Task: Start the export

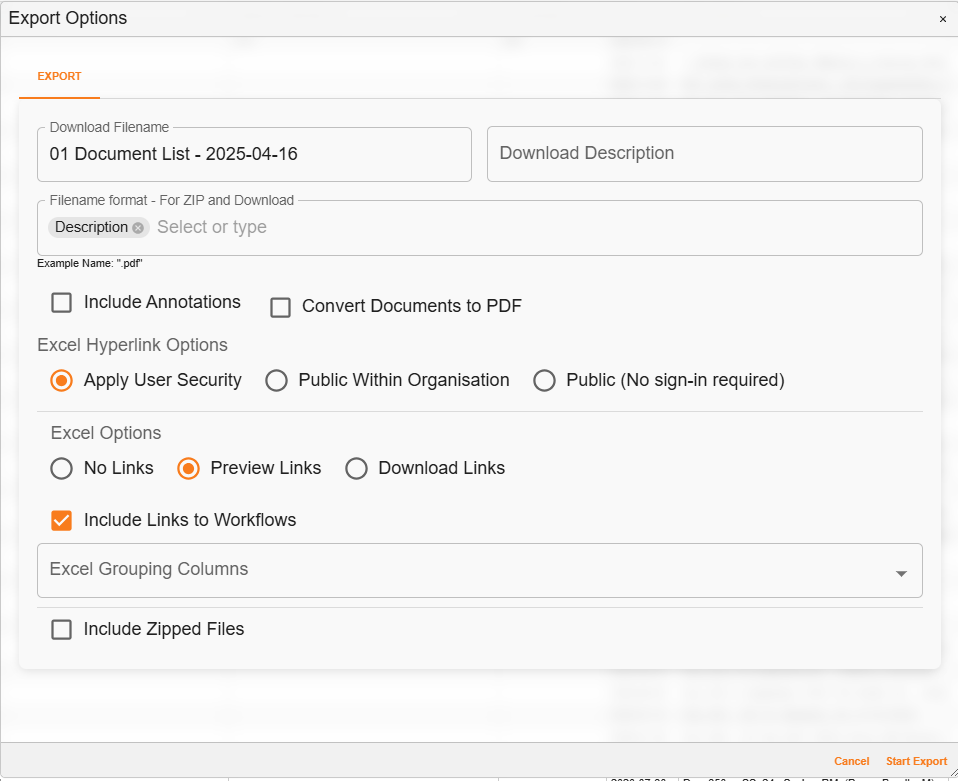Action: 916,761
